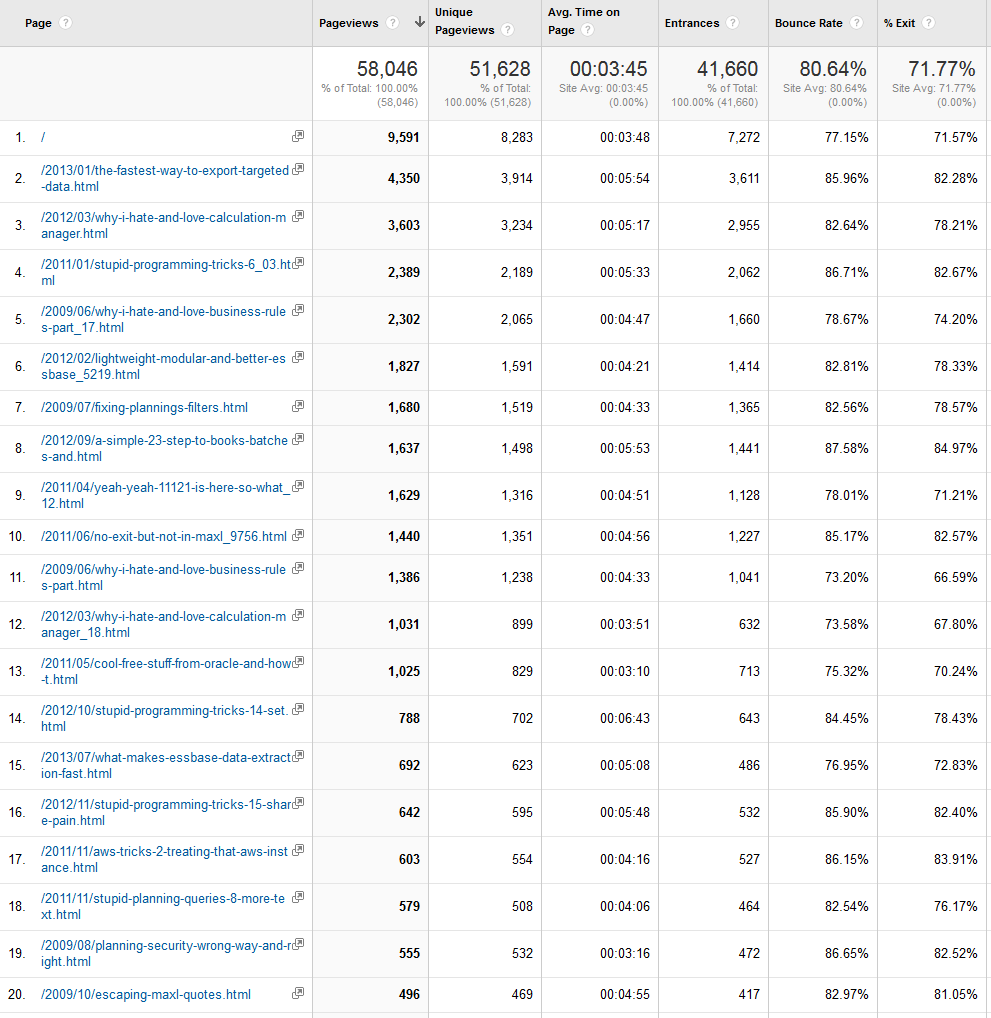This screenshot has width=991, height=1018.
Task: Open the lightweight-modular-and-better-essbase_5219.html link
Action: point(164,366)
